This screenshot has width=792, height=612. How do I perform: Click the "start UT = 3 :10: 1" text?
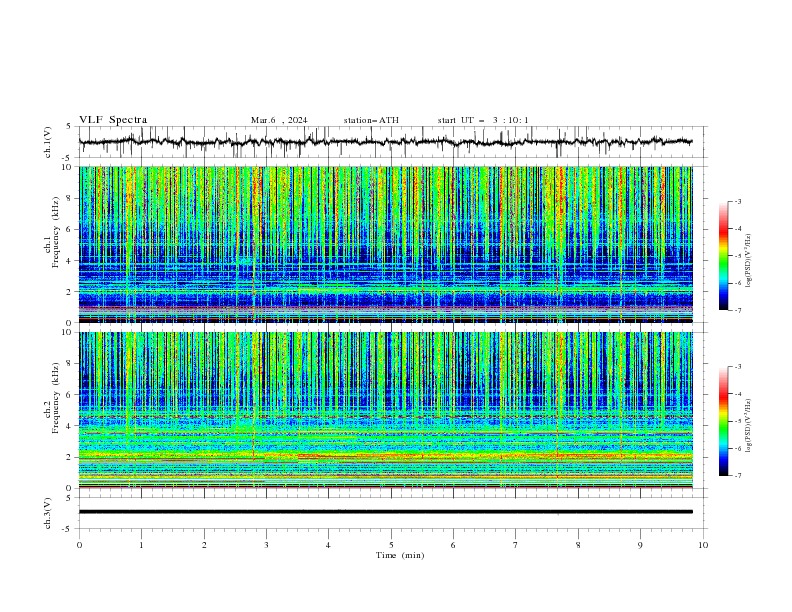click(x=483, y=120)
